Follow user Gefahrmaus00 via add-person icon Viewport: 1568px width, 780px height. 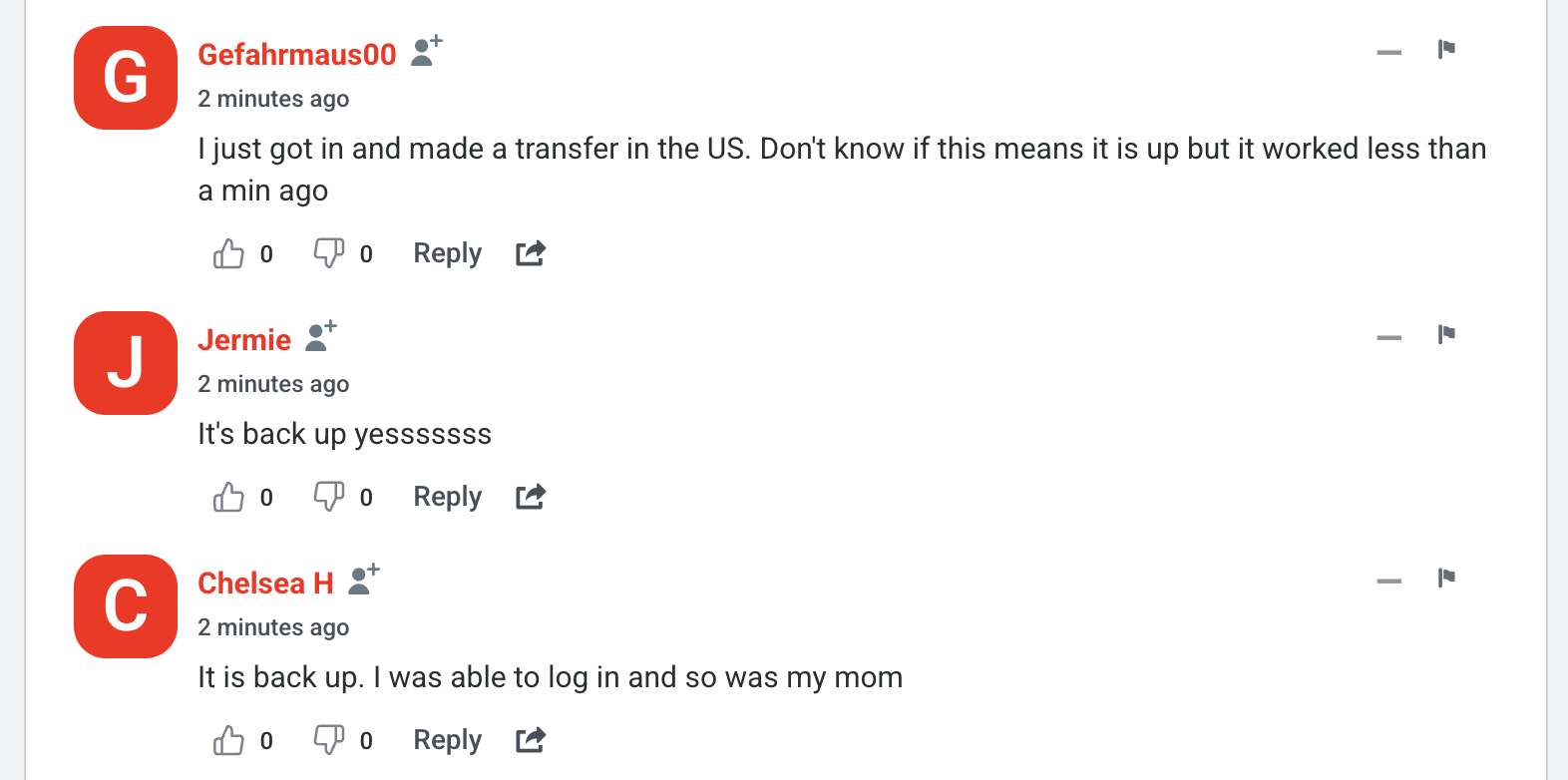click(x=426, y=51)
